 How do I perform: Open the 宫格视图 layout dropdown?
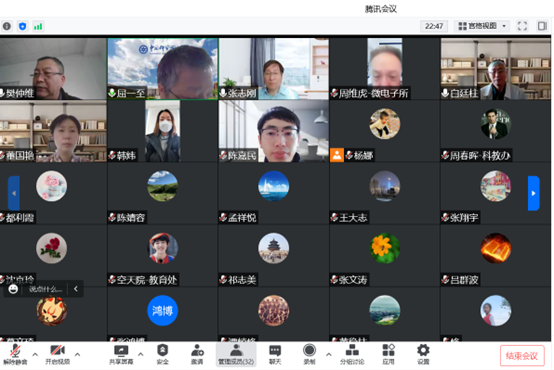[x=482, y=26]
